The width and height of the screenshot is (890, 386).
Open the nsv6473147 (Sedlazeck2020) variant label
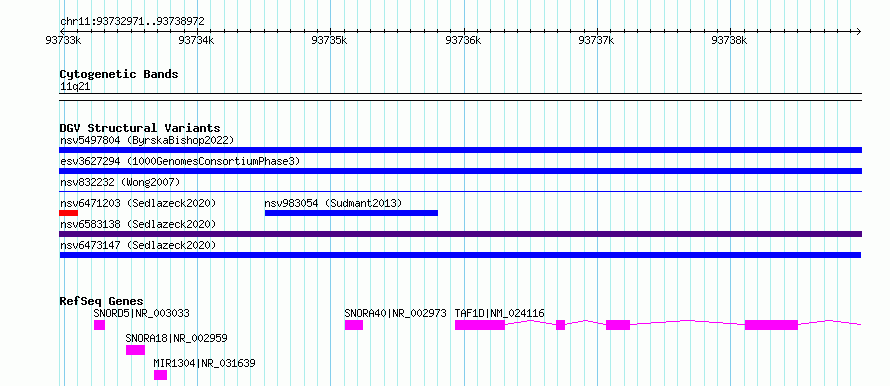(x=138, y=245)
